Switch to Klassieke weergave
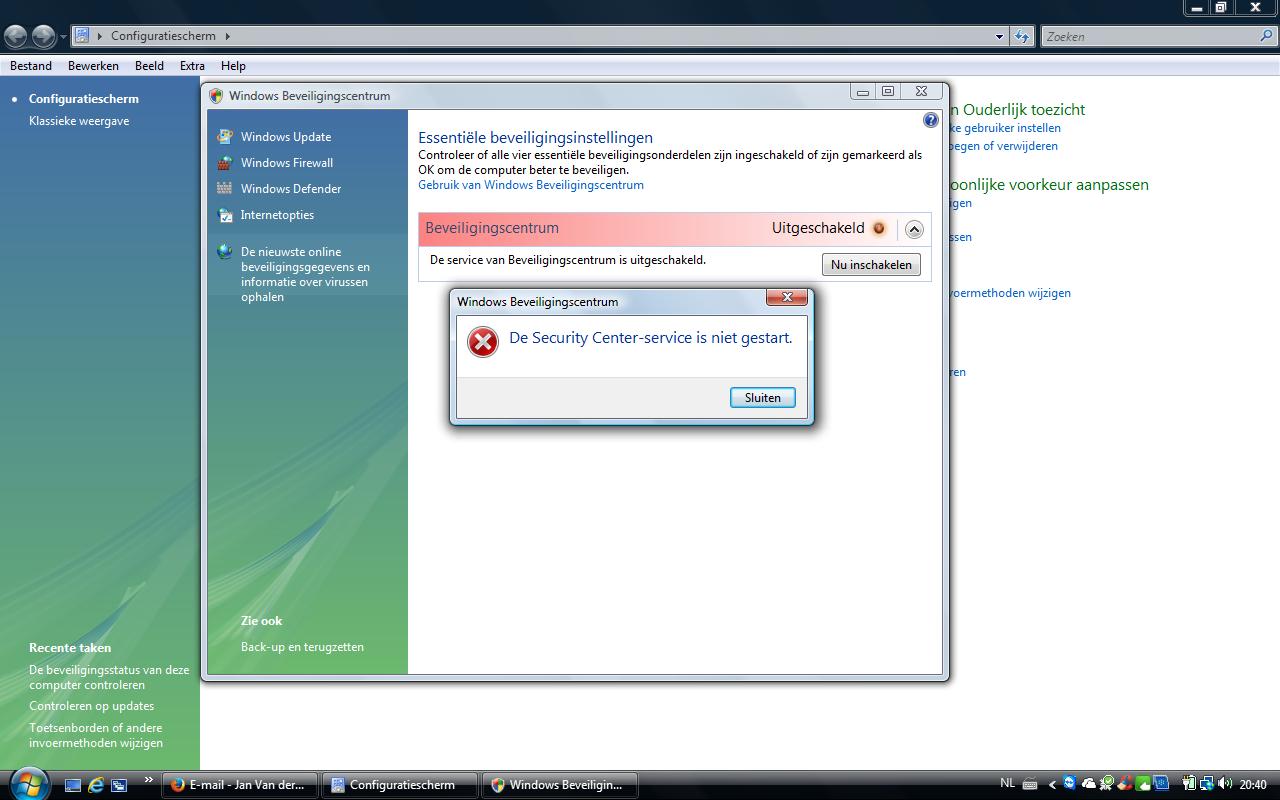The height and width of the screenshot is (800, 1280). tap(79, 121)
